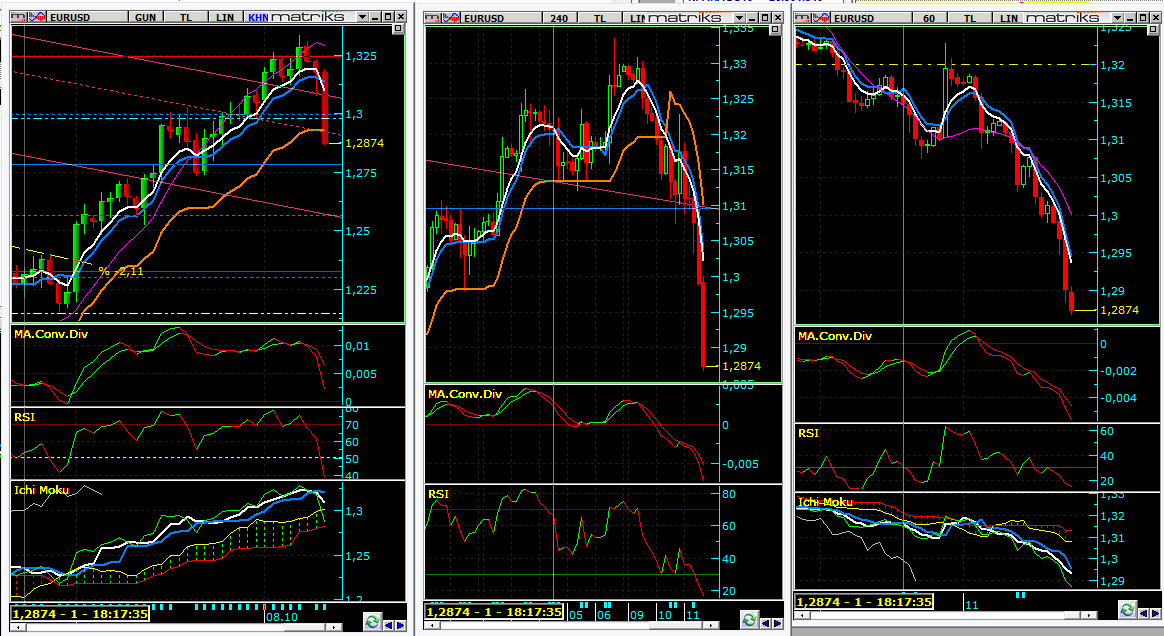
Task: Click the '08.10' date marker in the GUN window
Action: 281,617
